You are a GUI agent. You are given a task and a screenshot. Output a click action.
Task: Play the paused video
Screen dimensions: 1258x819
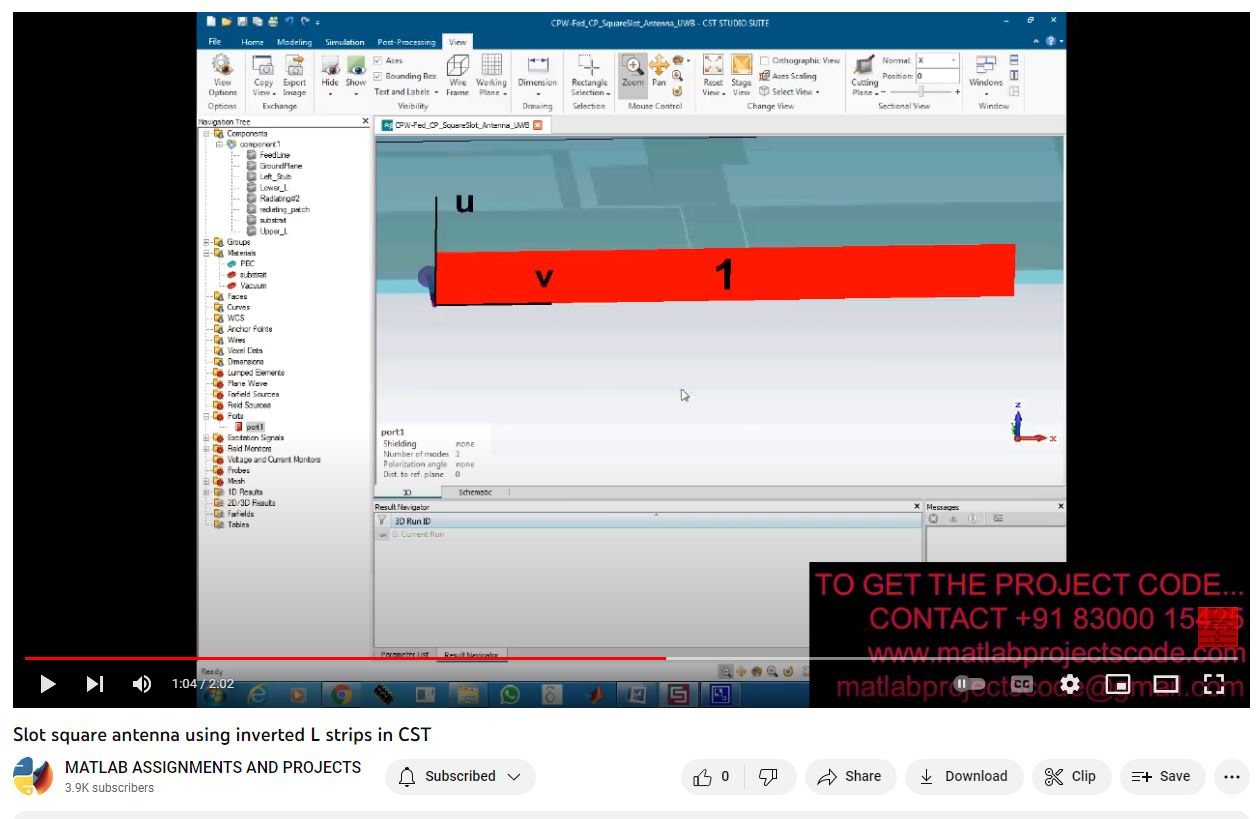tap(47, 684)
